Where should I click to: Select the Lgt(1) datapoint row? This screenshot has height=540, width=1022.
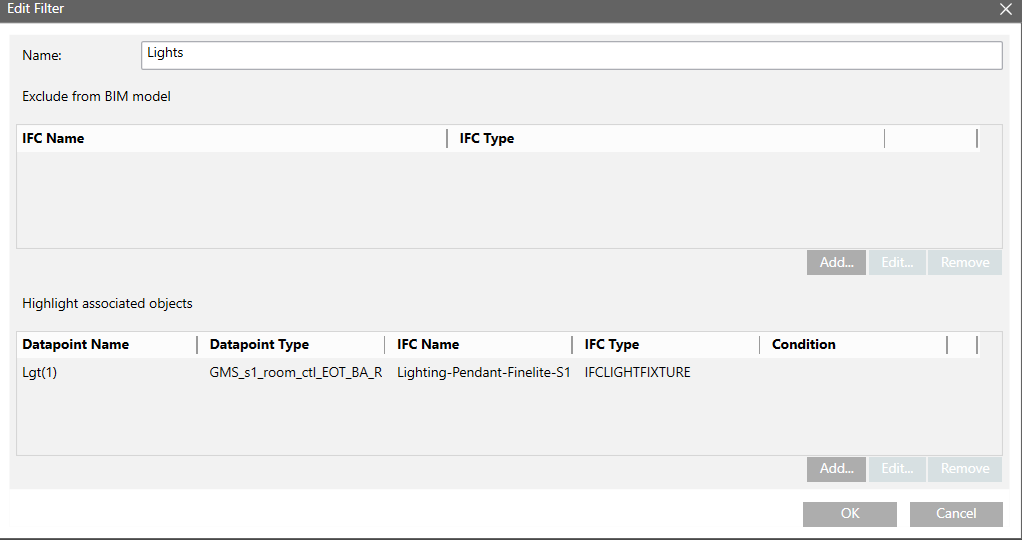pos(42,373)
